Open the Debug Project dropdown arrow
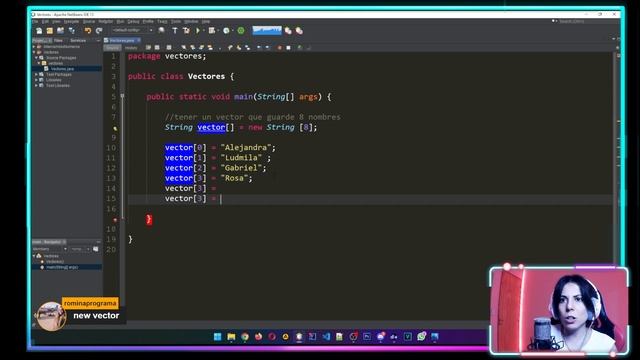640x360 pixels. click(x=217, y=31)
